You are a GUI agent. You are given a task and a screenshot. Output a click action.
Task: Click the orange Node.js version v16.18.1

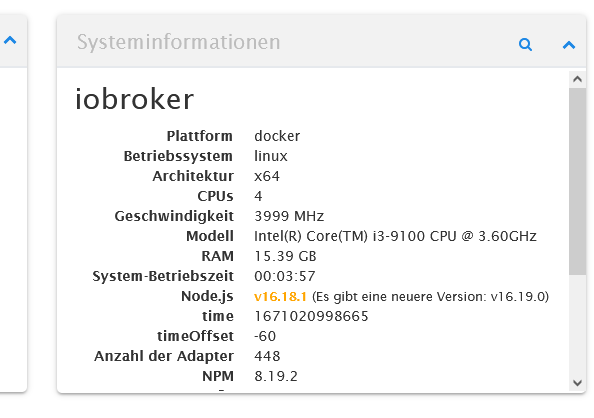pyautogui.click(x=280, y=296)
